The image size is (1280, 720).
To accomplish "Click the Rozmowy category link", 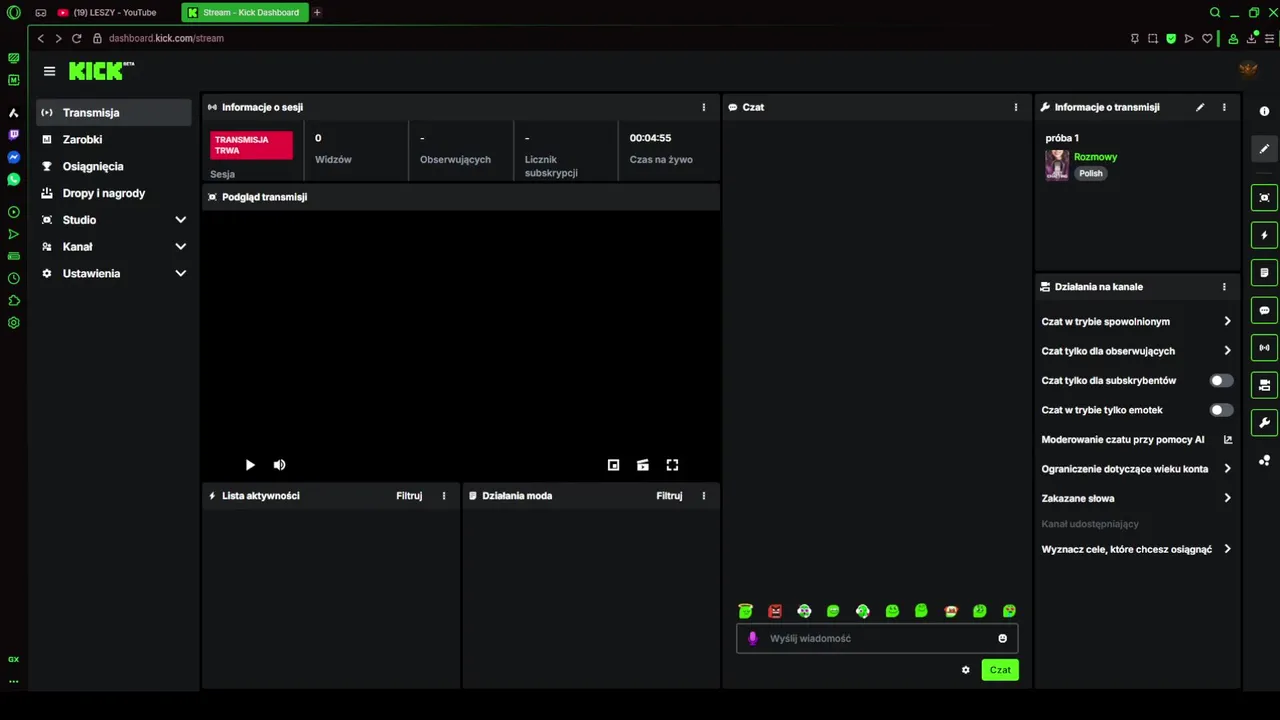I will click(x=1095, y=157).
